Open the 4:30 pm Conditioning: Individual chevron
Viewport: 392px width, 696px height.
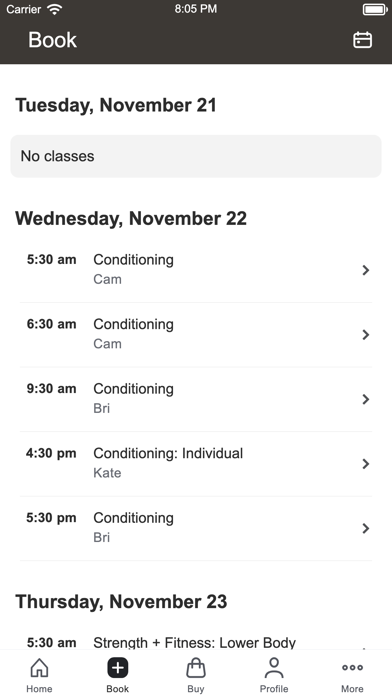[x=366, y=464]
